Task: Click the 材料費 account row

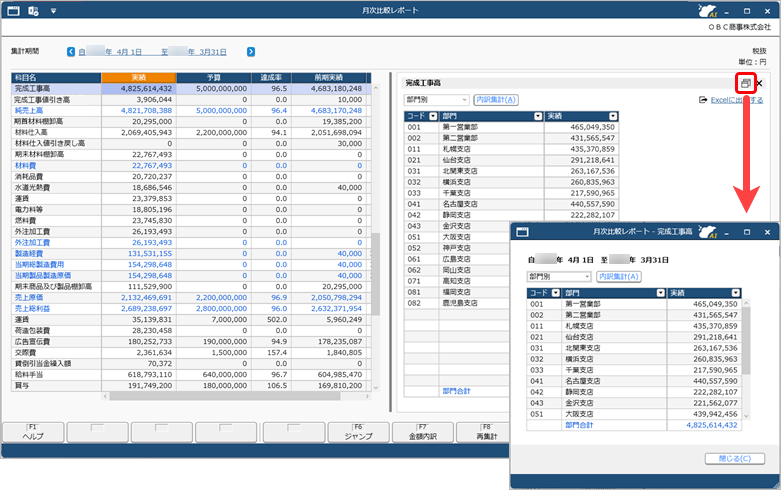Action: (191, 165)
